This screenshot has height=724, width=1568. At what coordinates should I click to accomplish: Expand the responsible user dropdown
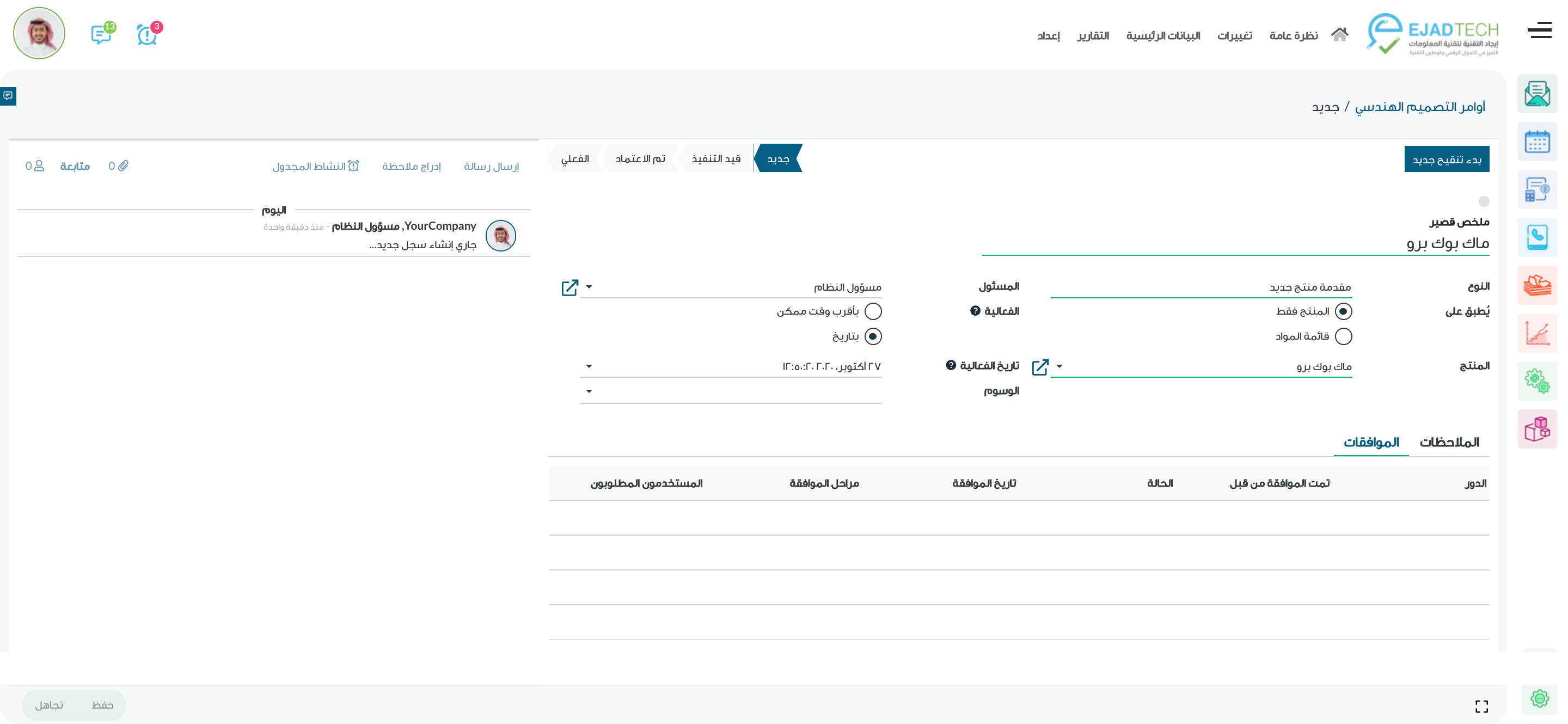click(589, 286)
